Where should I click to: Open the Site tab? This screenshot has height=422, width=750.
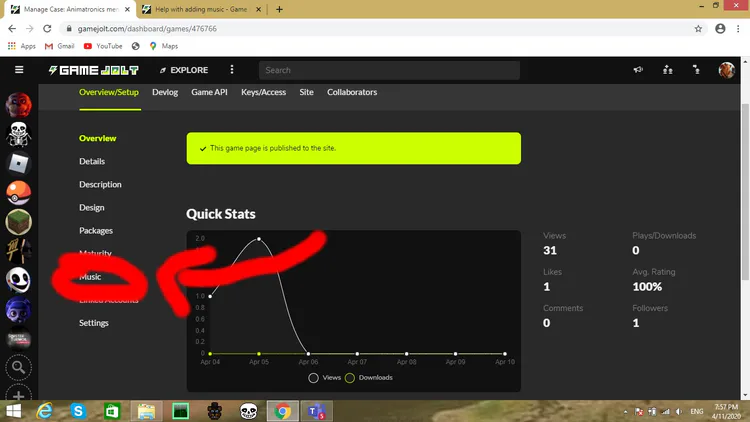(x=307, y=92)
